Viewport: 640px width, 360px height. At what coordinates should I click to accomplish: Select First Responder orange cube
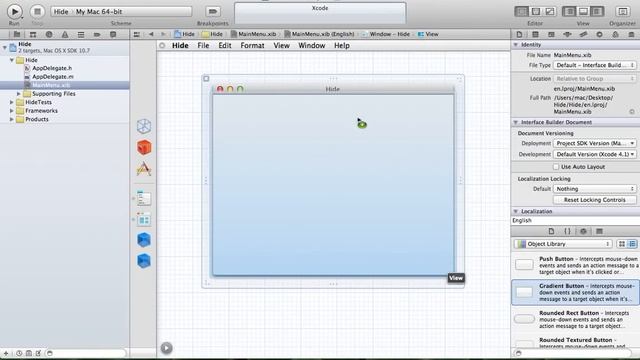click(144, 147)
